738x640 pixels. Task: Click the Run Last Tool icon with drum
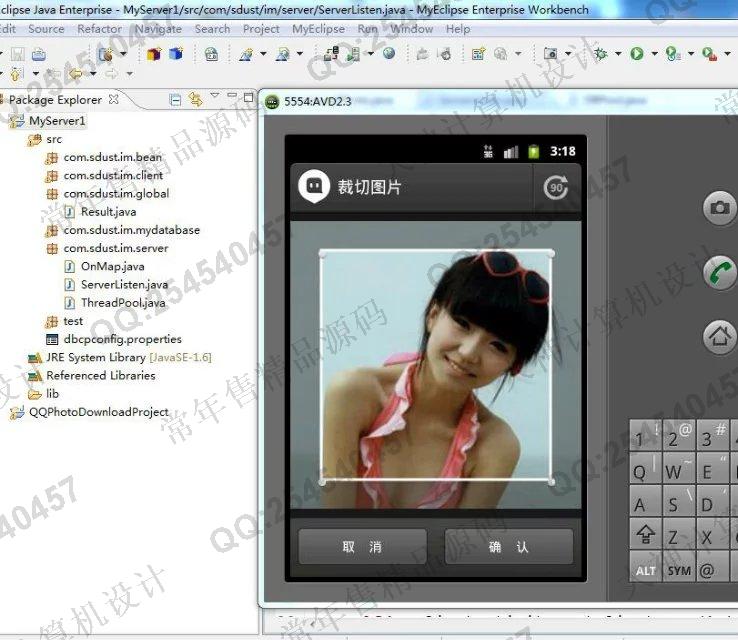tap(673, 54)
